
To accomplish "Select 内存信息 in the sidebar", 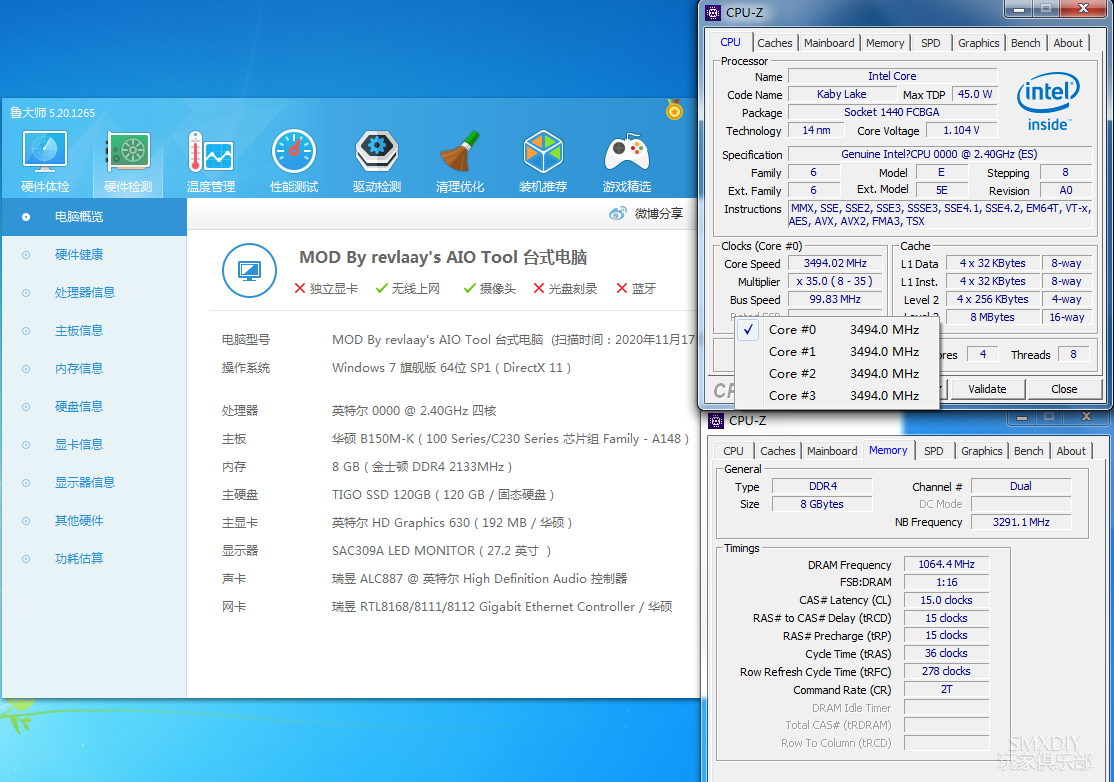I will 79,369.
